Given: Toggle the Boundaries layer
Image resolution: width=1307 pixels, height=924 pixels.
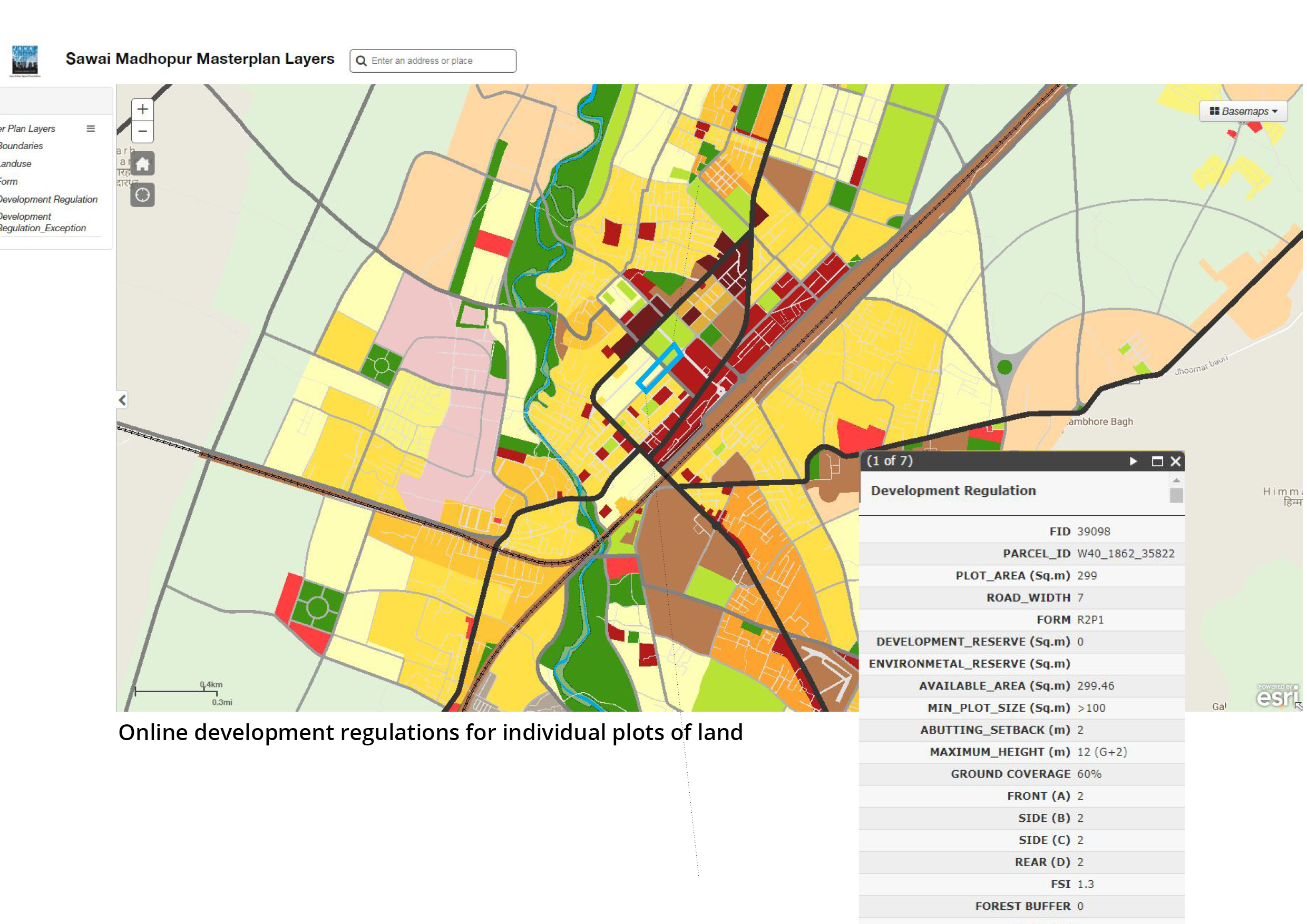Looking at the screenshot, I should coord(21,146).
